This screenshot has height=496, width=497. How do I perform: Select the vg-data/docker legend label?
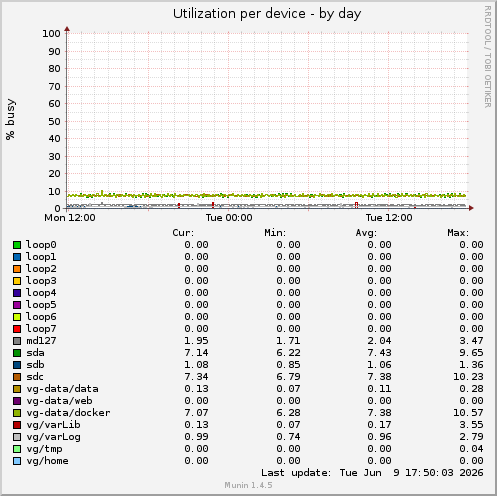68,413
